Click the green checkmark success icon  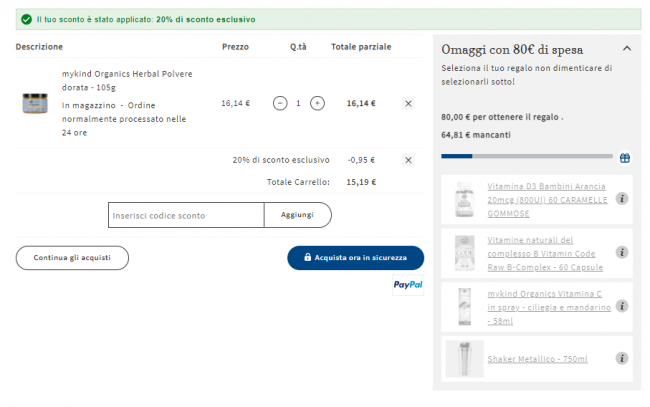26,19
